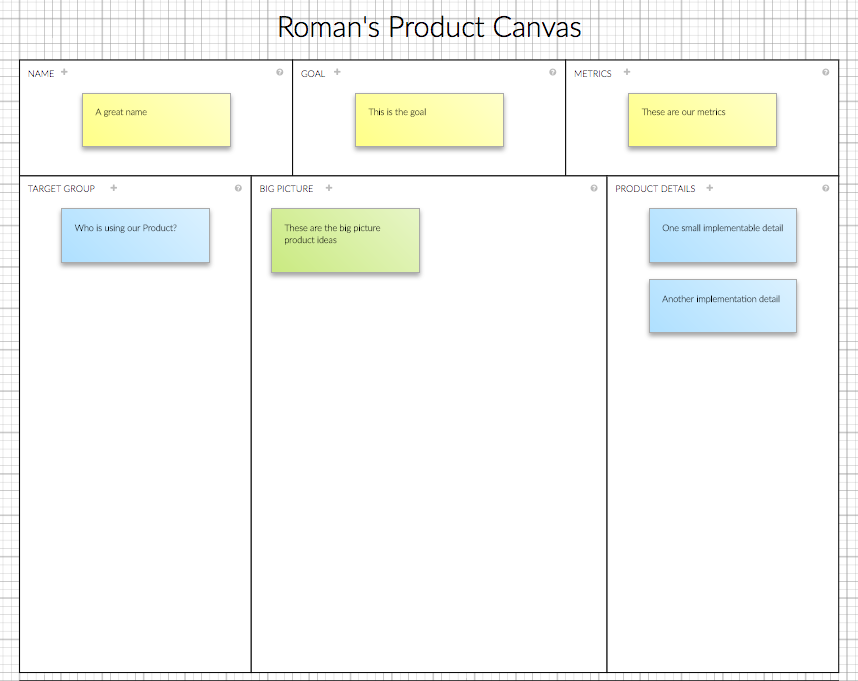This screenshot has height=681, width=858.
Task: Select the 'This is the goal' note
Action: click(x=429, y=120)
